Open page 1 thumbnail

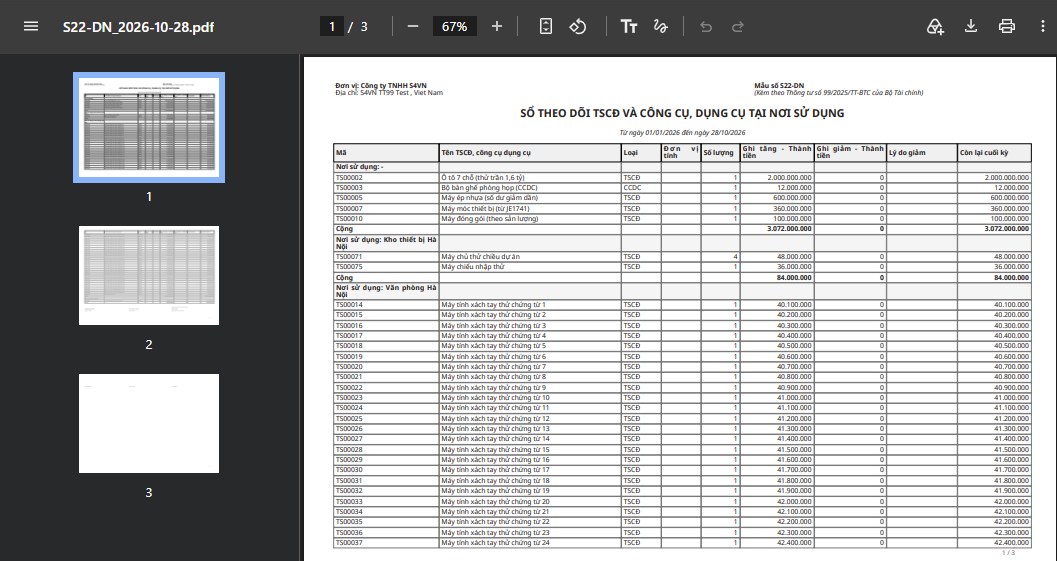[x=149, y=127]
